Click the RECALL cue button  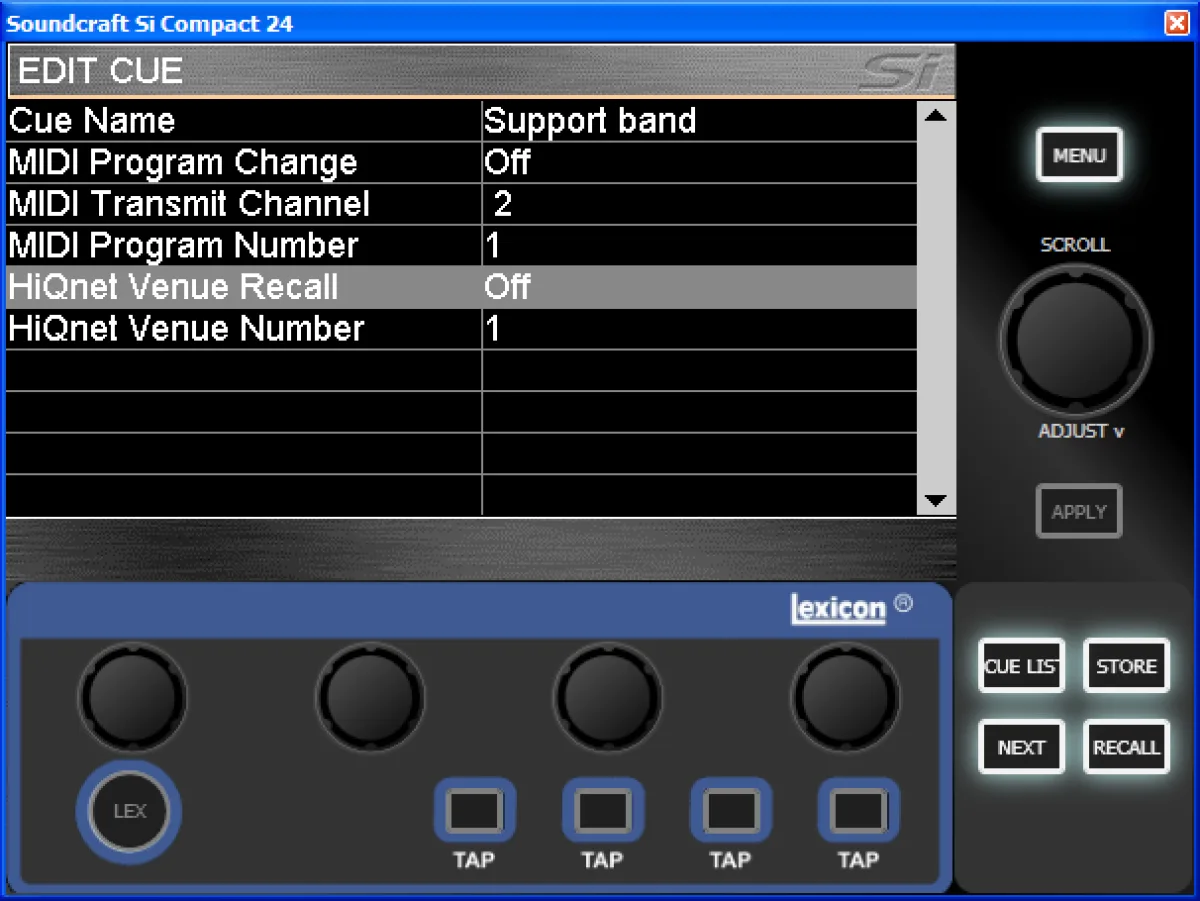pyautogui.click(x=1126, y=747)
